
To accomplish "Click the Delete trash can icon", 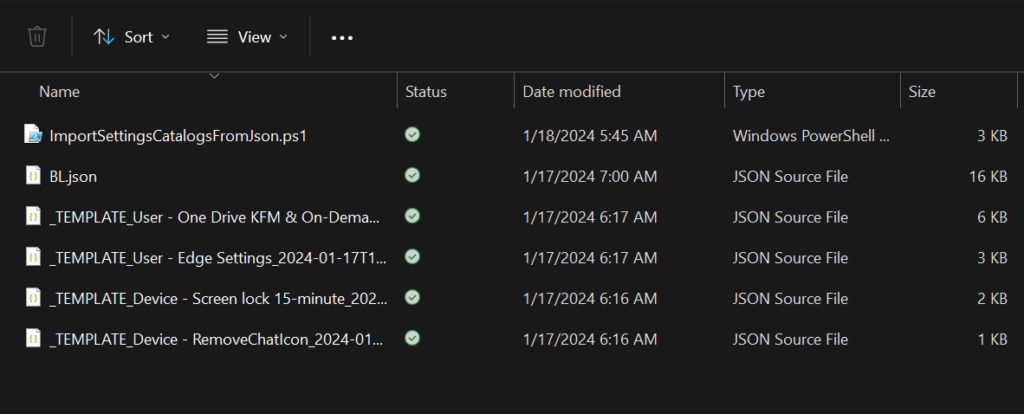I will [37, 37].
